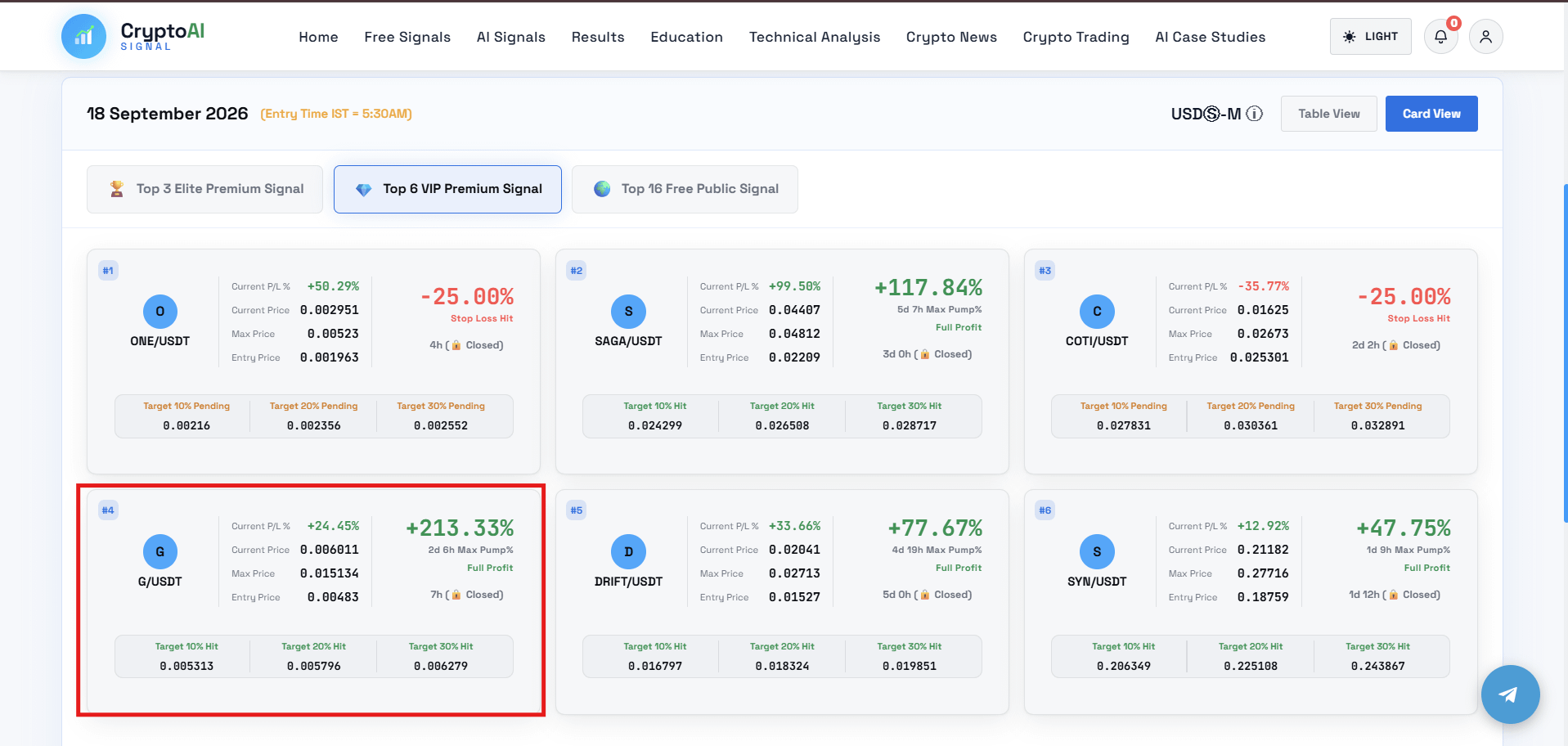Viewport: 1568px width, 746px height.
Task: Open the AI Signals menu
Action: tap(511, 37)
